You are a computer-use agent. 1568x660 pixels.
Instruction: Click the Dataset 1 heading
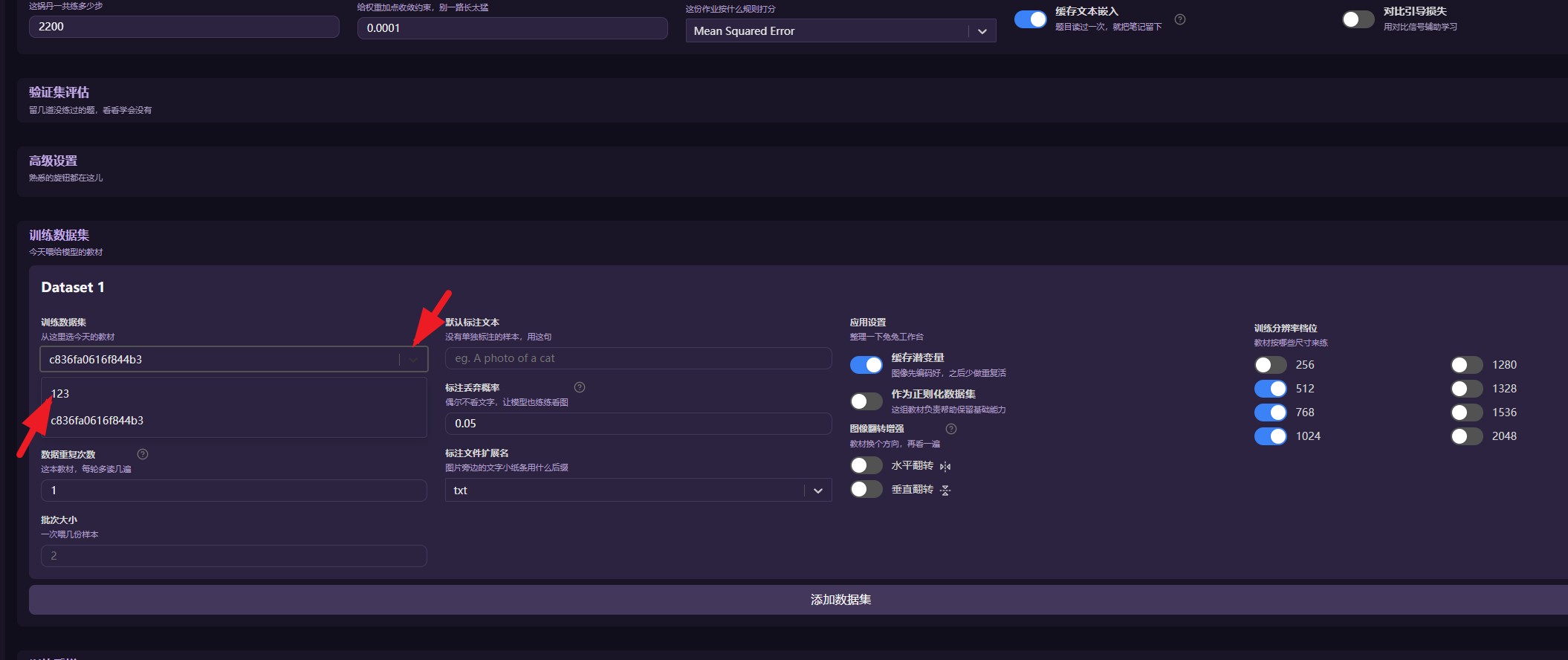(x=73, y=288)
